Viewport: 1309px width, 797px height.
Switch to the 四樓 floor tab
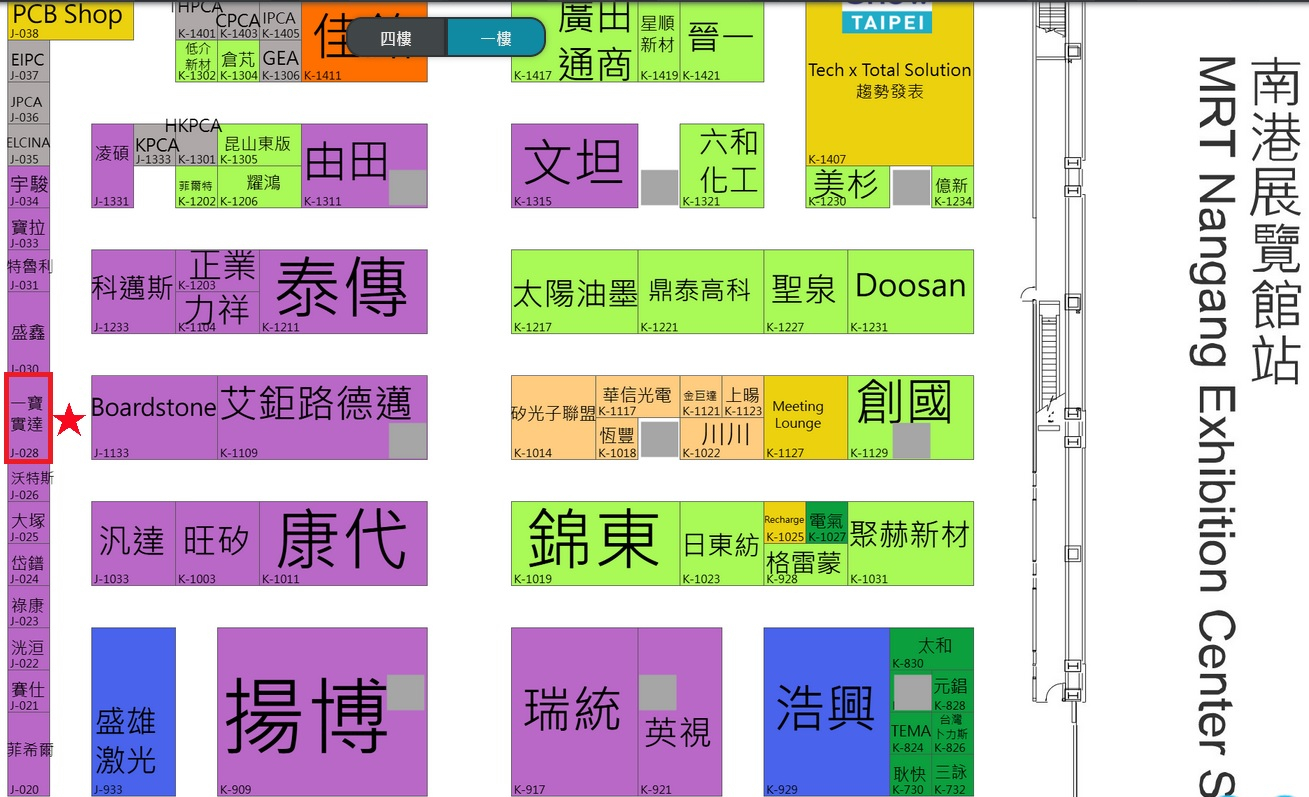click(396, 39)
